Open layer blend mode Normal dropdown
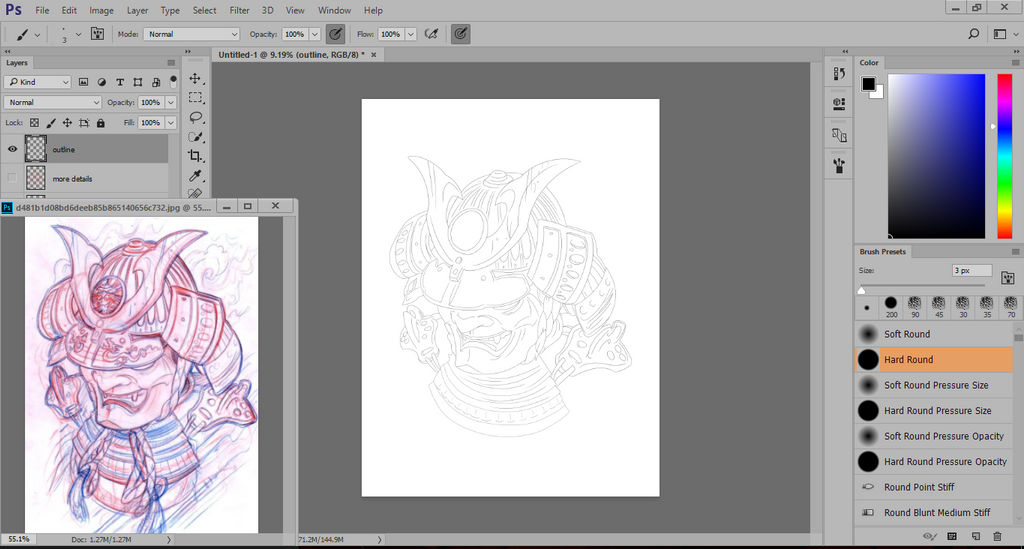Viewport: 1024px width, 549px height. (x=52, y=102)
